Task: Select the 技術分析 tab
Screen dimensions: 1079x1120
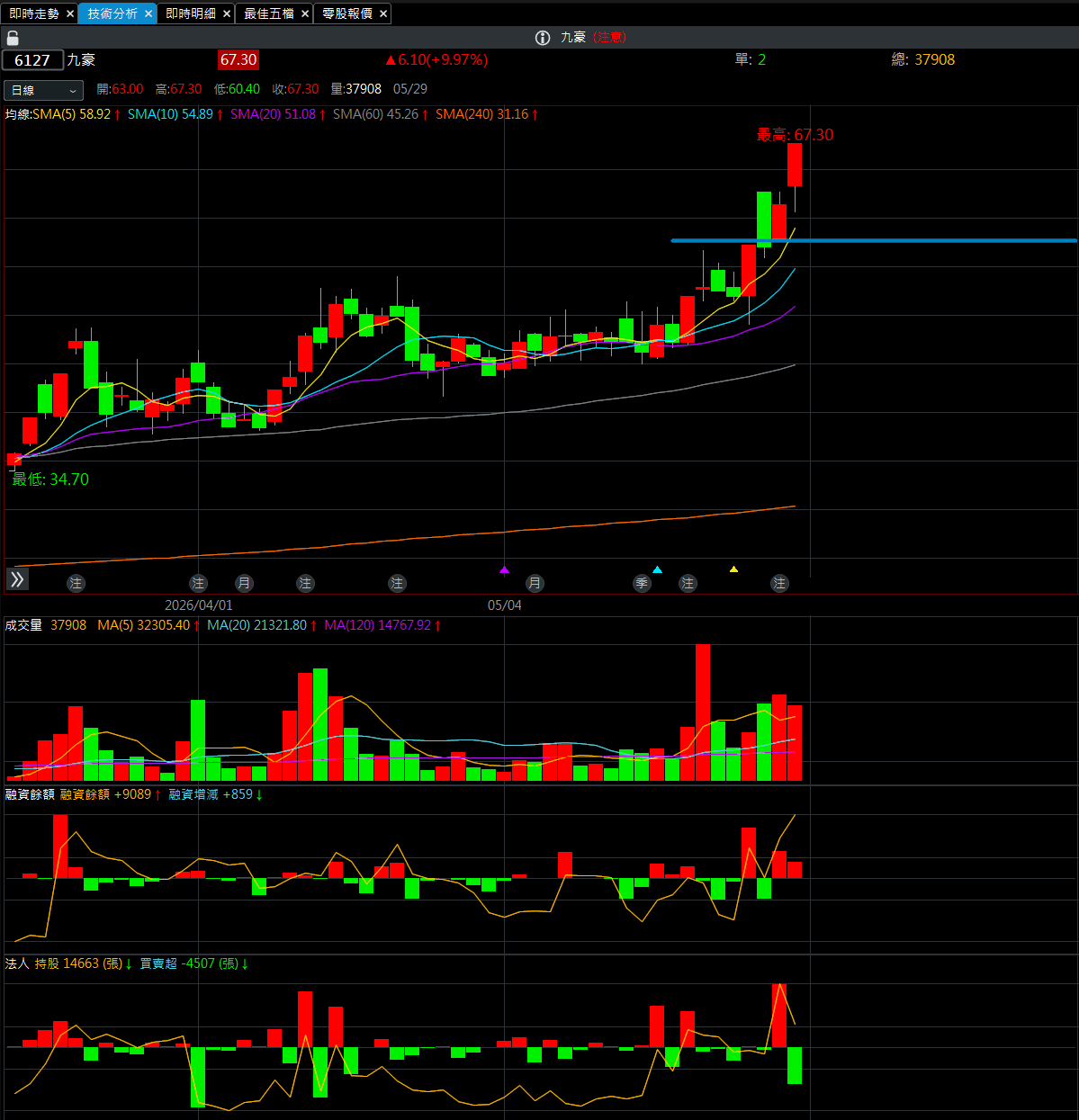Action: coord(112,13)
